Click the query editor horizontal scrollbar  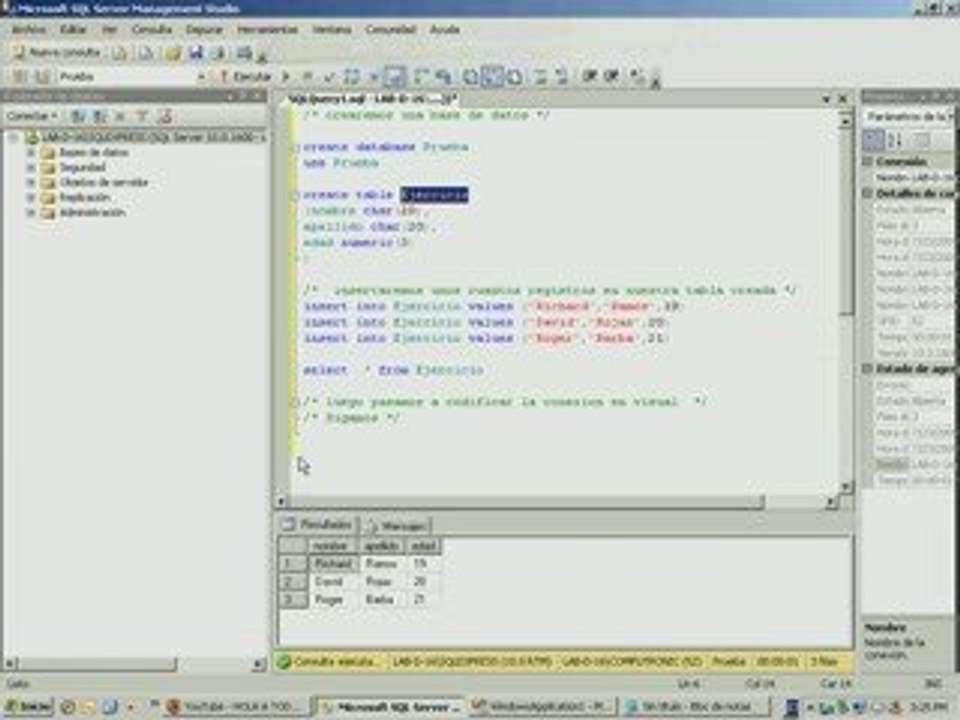[525, 502]
